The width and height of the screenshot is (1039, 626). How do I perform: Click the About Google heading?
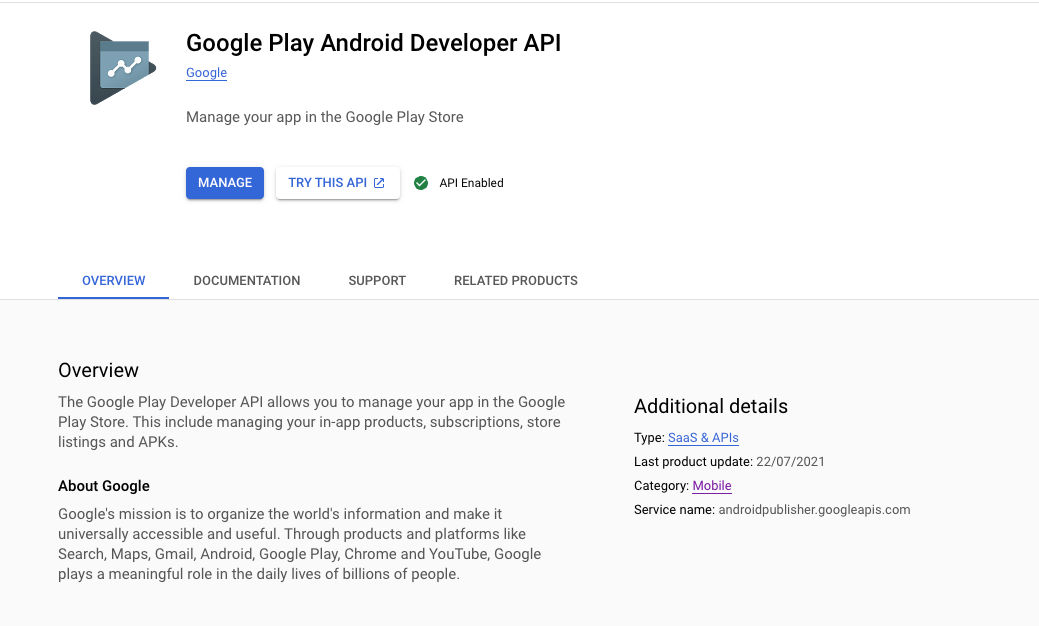coord(104,486)
